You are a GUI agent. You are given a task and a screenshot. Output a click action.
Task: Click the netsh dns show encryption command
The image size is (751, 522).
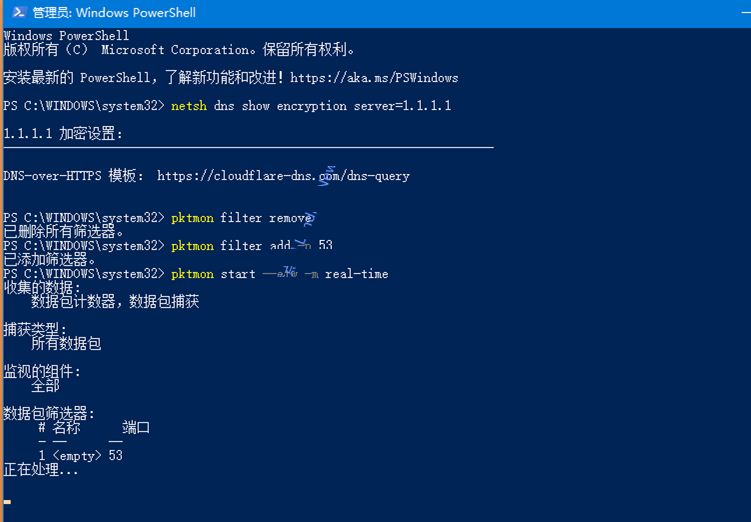(x=311, y=106)
